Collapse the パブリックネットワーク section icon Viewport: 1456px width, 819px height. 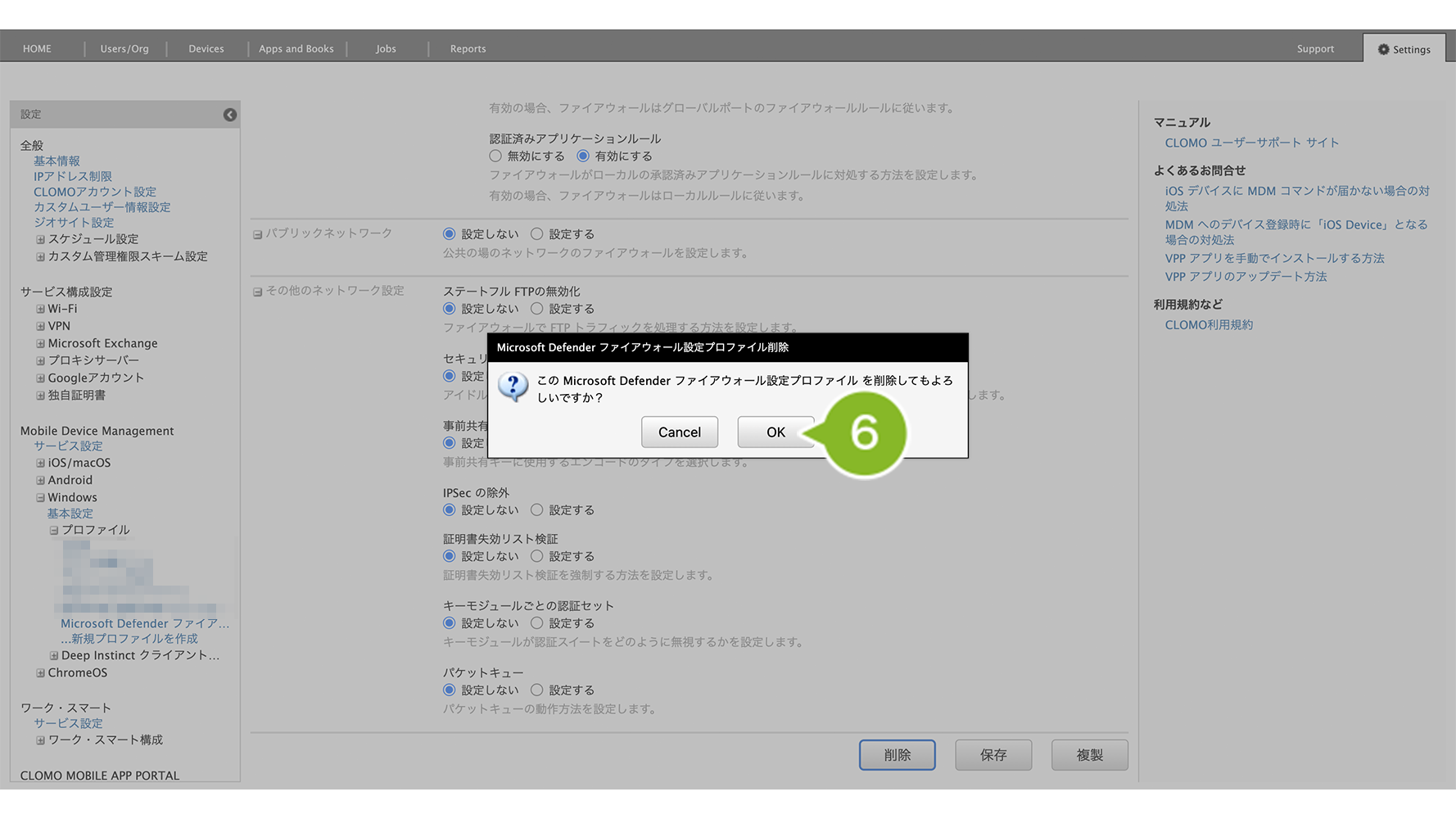(x=257, y=234)
